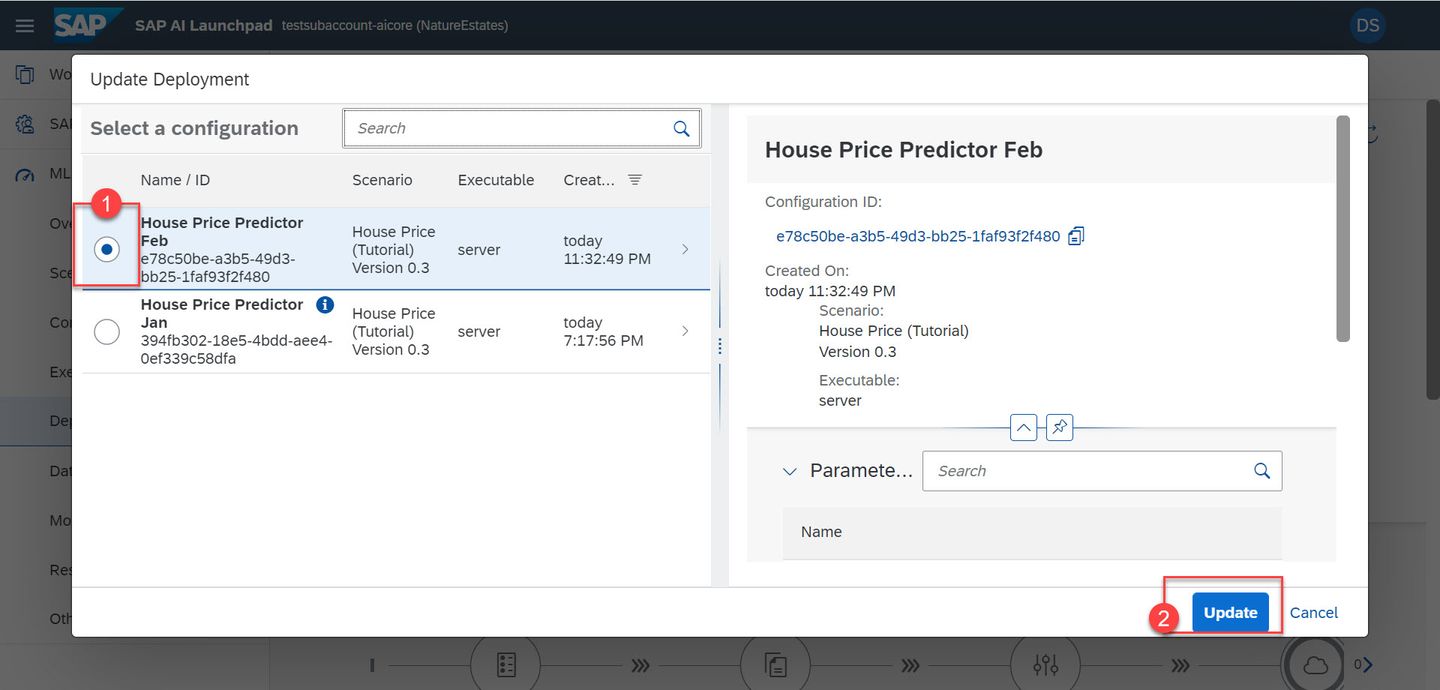Select the House Price Predictor Feb radio button
Image resolution: width=1440 pixels, height=690 pixels.
(x=107, y=249)
